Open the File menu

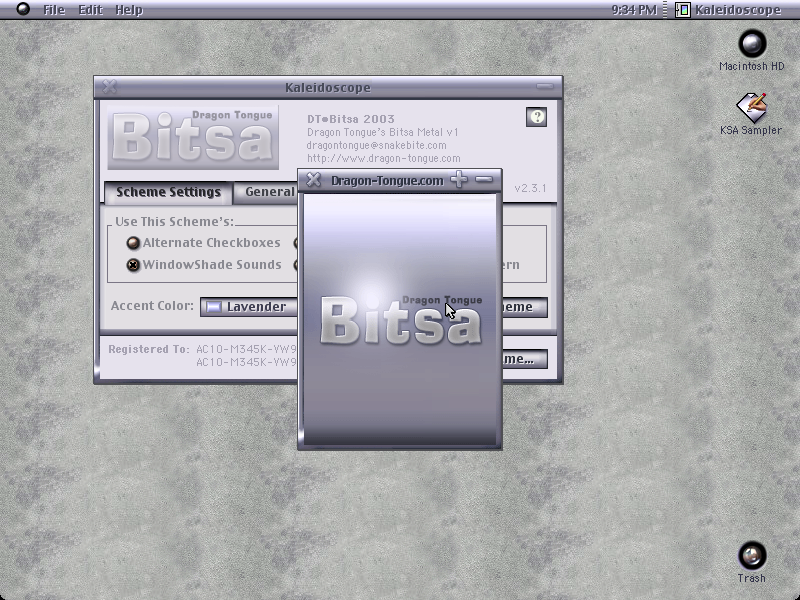pyautogui.click(x=54, y=10)
